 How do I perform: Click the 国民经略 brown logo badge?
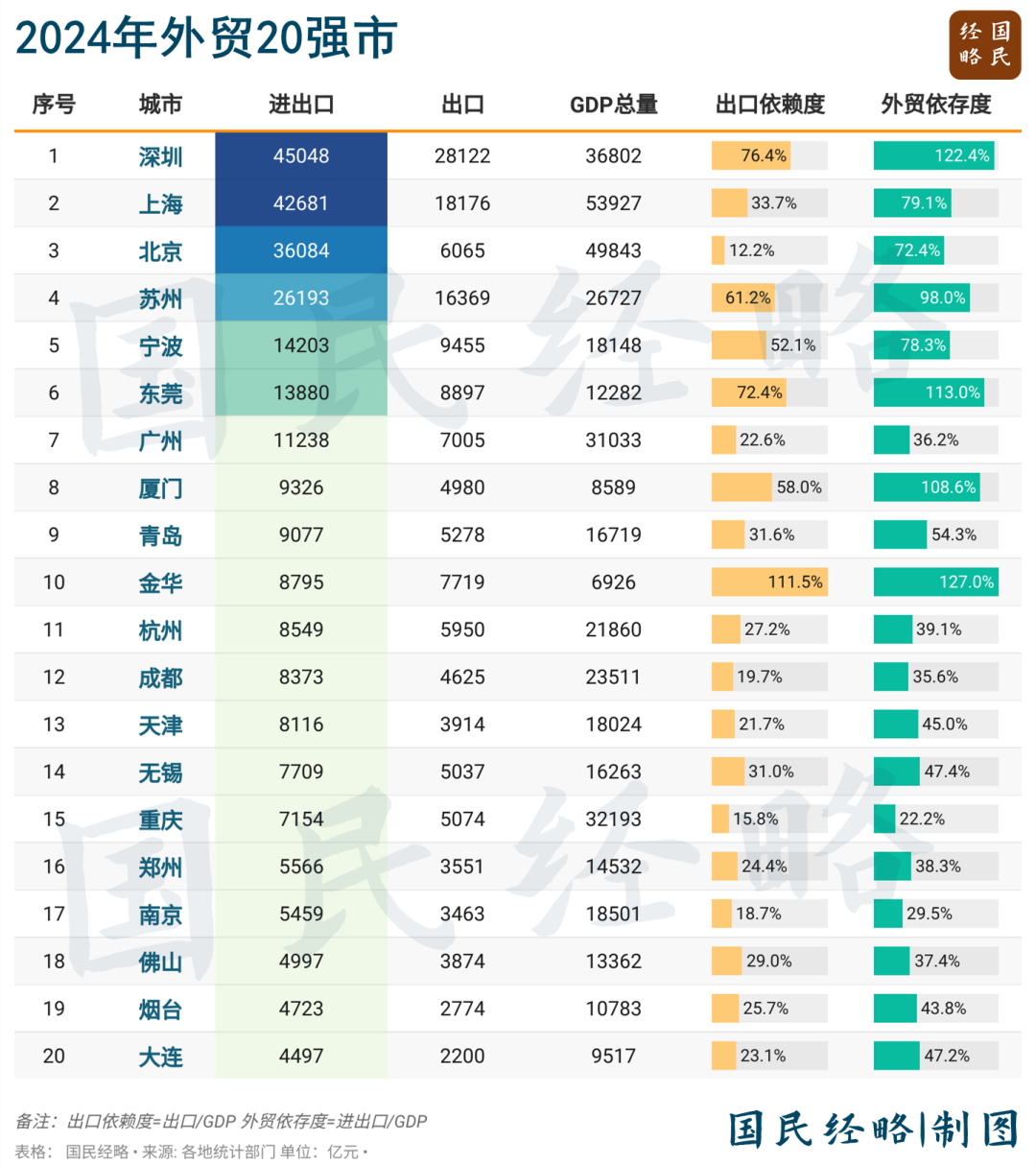click(x=985, y=44)
